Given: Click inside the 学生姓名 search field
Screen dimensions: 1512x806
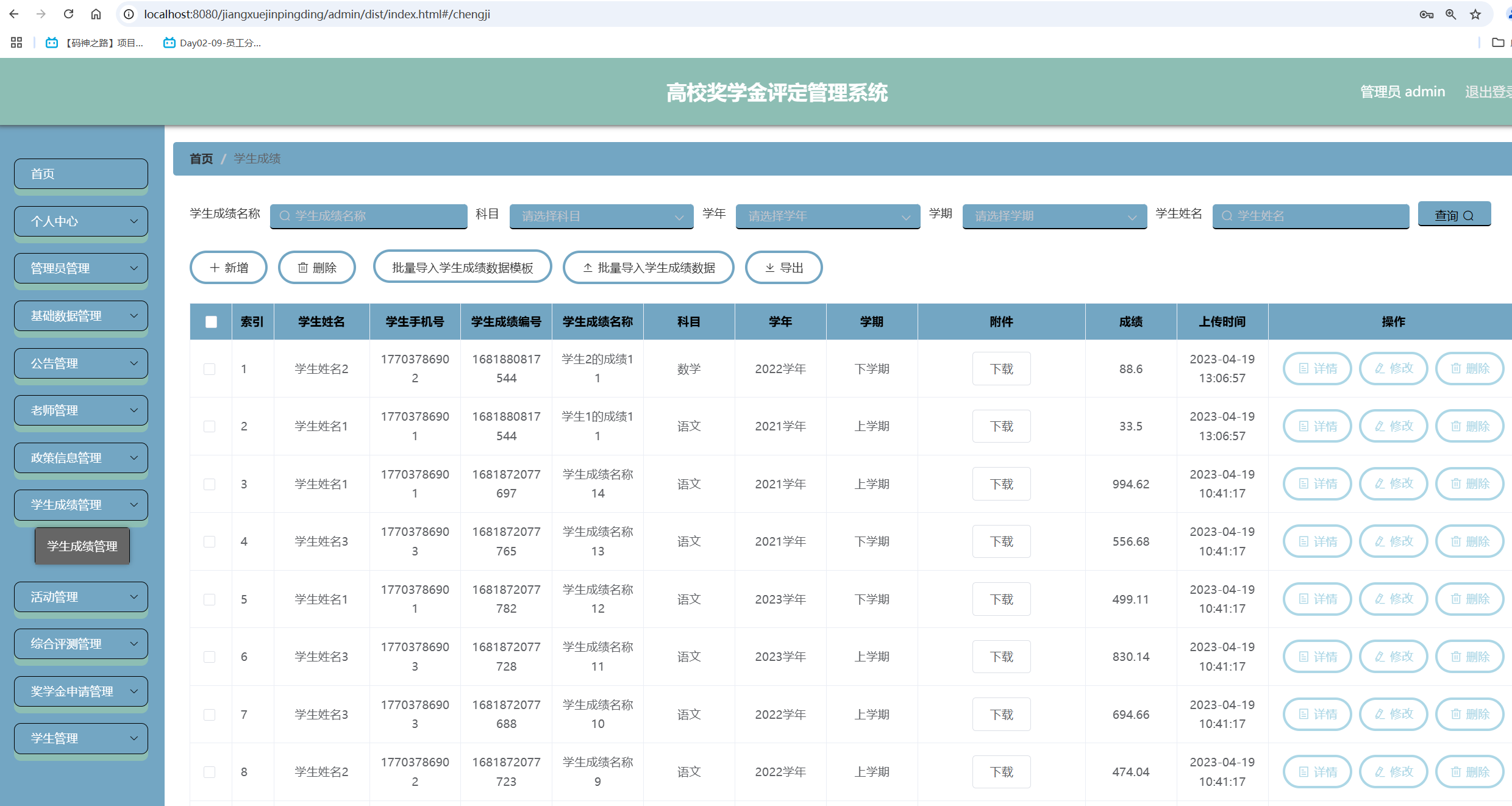Looking at the screenshot, I should pyautogui.click(x=1311, y=216).
